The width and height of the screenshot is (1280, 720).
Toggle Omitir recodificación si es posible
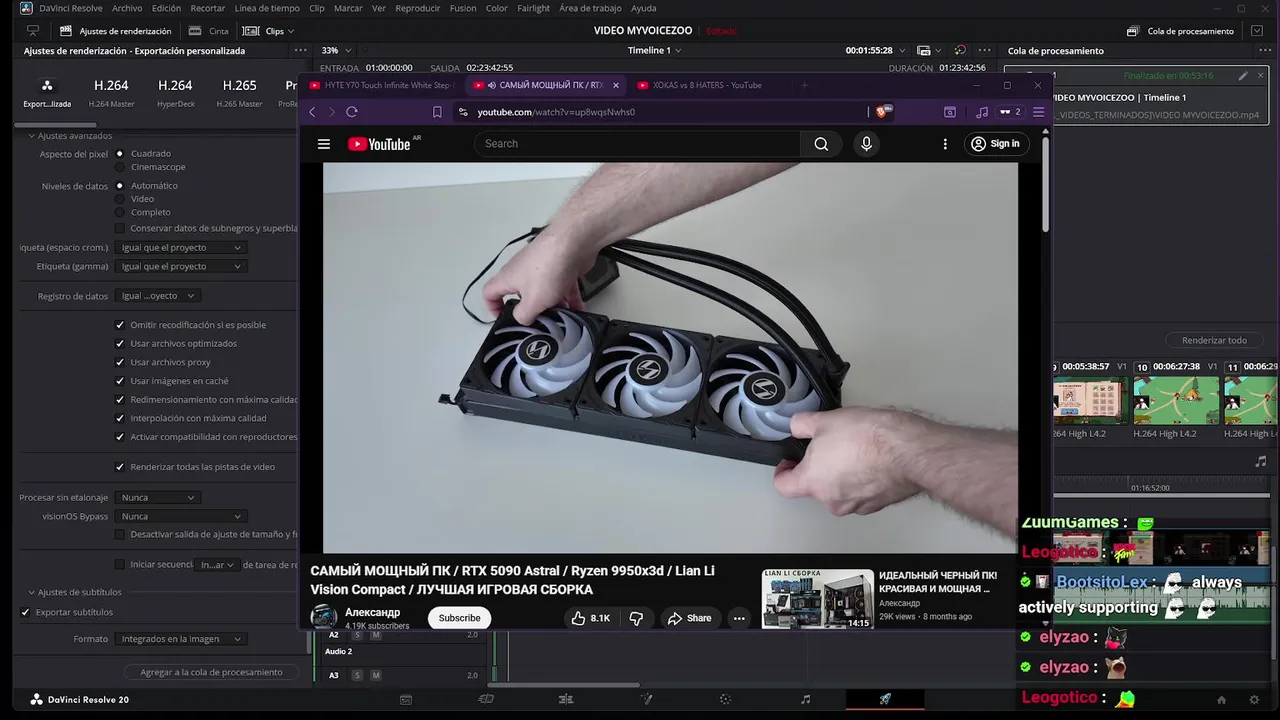120,325
